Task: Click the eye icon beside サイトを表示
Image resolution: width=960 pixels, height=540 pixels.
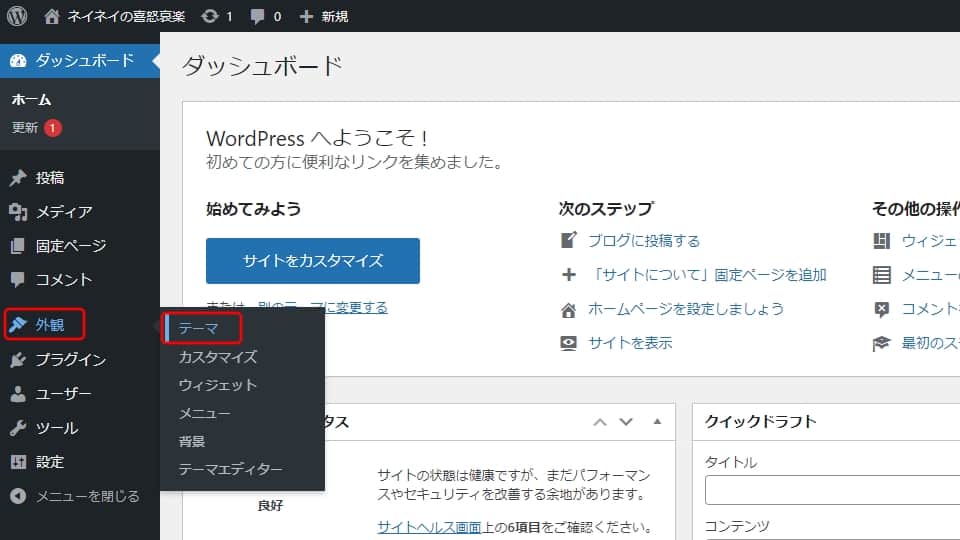Action: click(569, 343)
